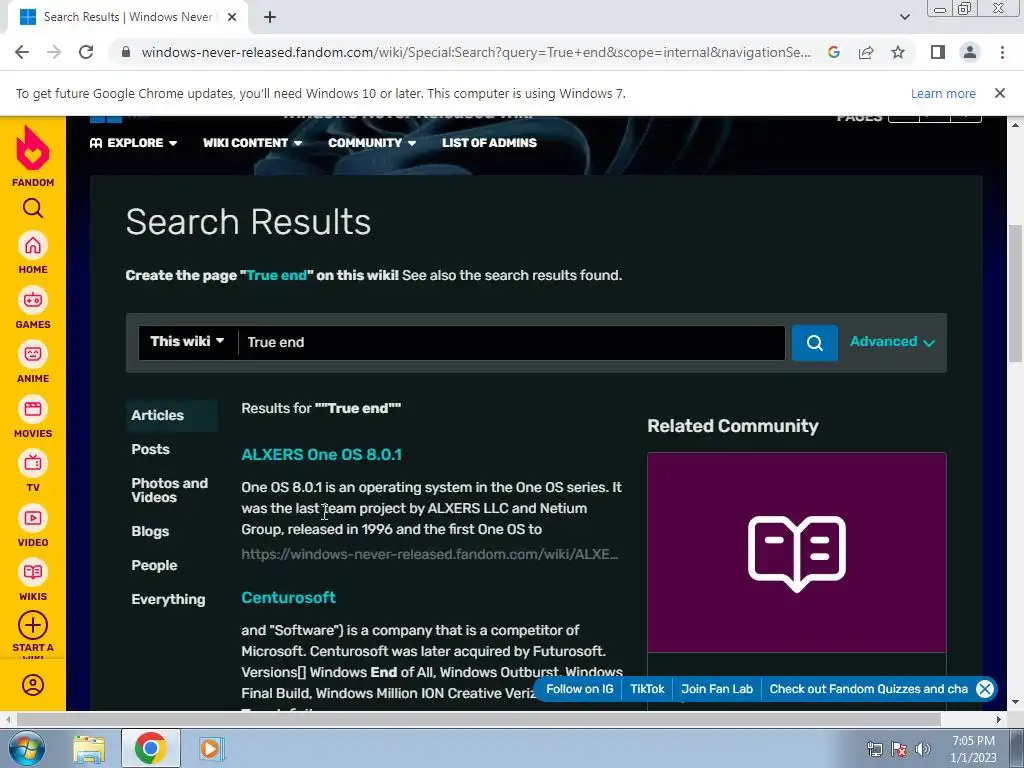
Task: Click the taskbar clock 7:05 PM
Action: (x=973, y=741)
